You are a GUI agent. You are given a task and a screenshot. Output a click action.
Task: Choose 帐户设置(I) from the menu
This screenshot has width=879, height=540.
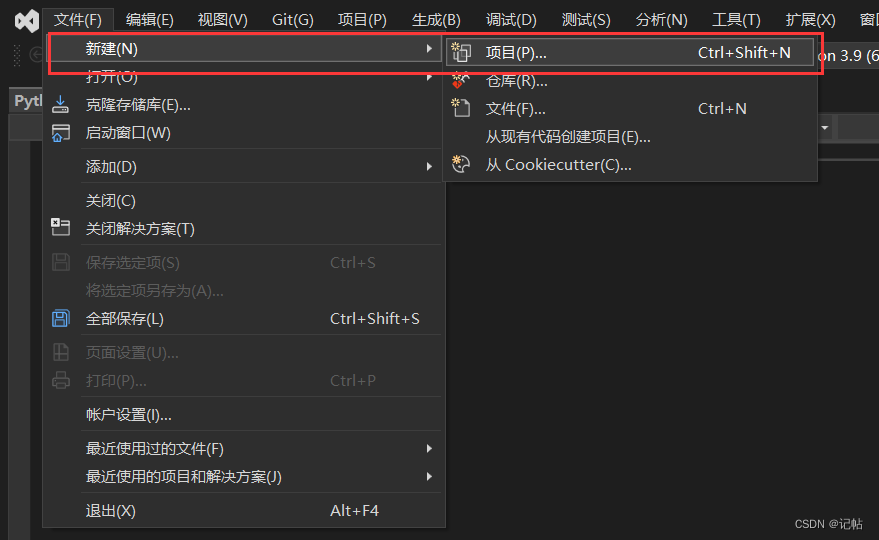coord(129,414)
